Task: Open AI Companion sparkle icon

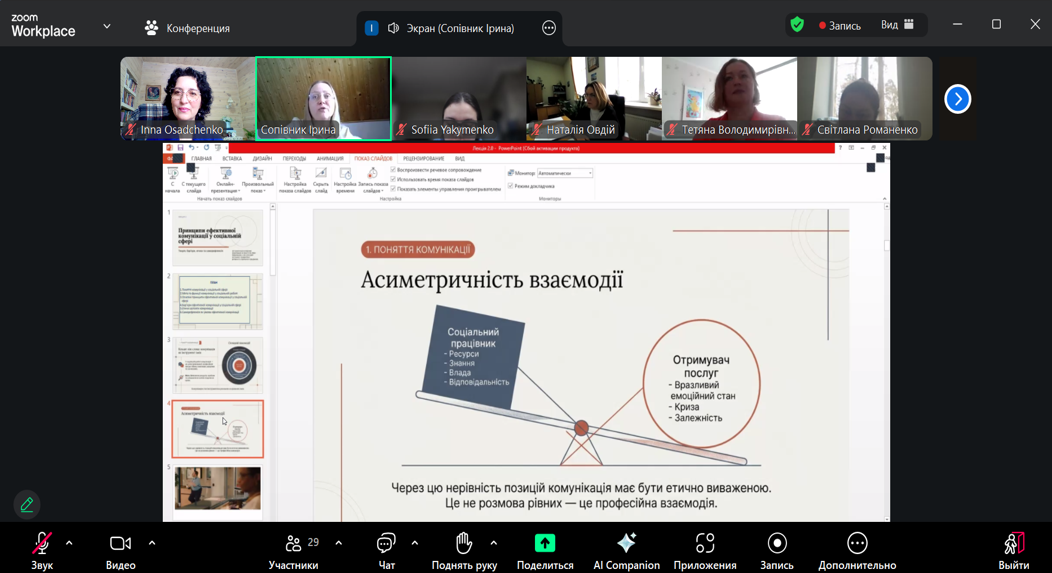Action: (x=626, y=543)
